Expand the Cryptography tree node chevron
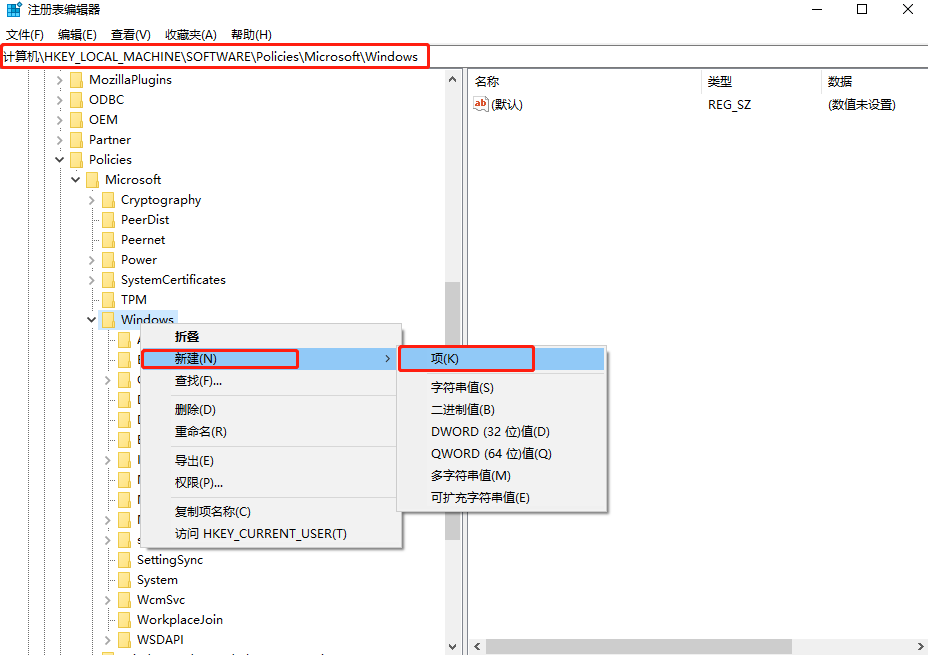The height and width of the screenshot is (655, 928). point(91,199)
